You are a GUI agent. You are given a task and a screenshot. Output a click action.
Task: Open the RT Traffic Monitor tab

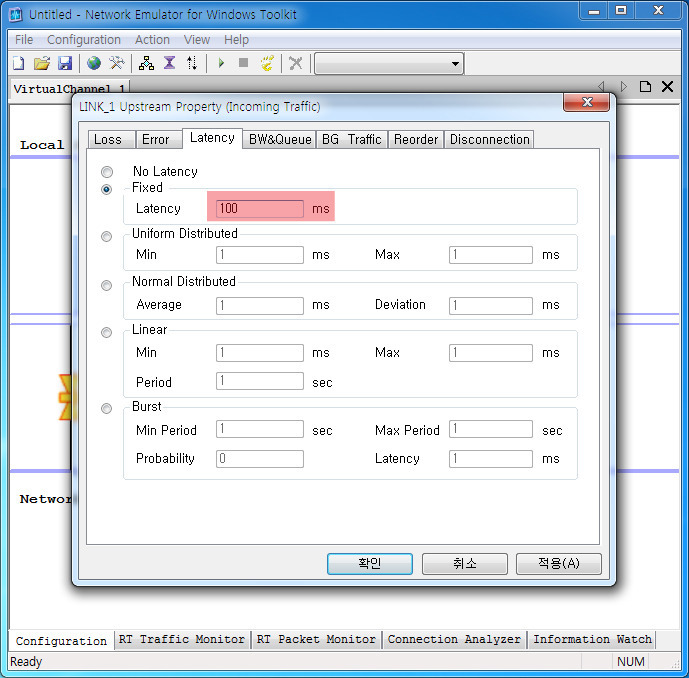[181, 639]
